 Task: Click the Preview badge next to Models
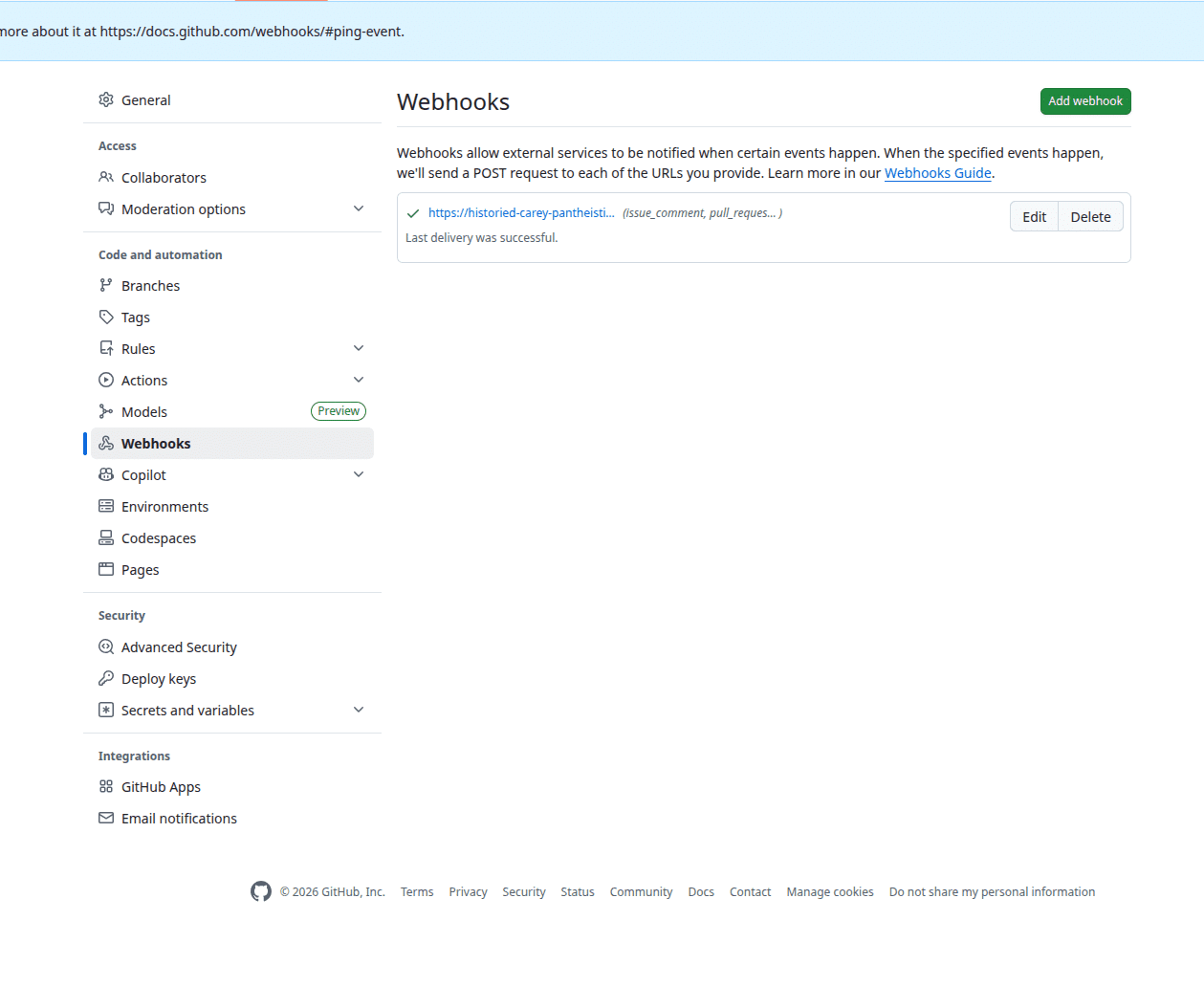click(x=339, y=411)
